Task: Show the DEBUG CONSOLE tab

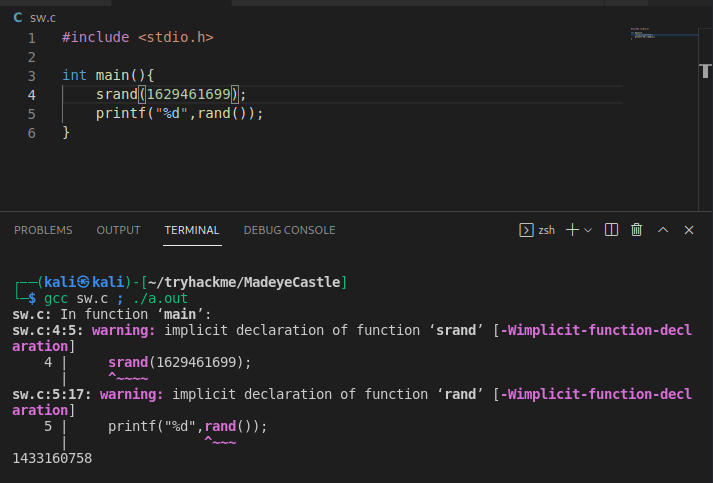Action: [289, 230]
